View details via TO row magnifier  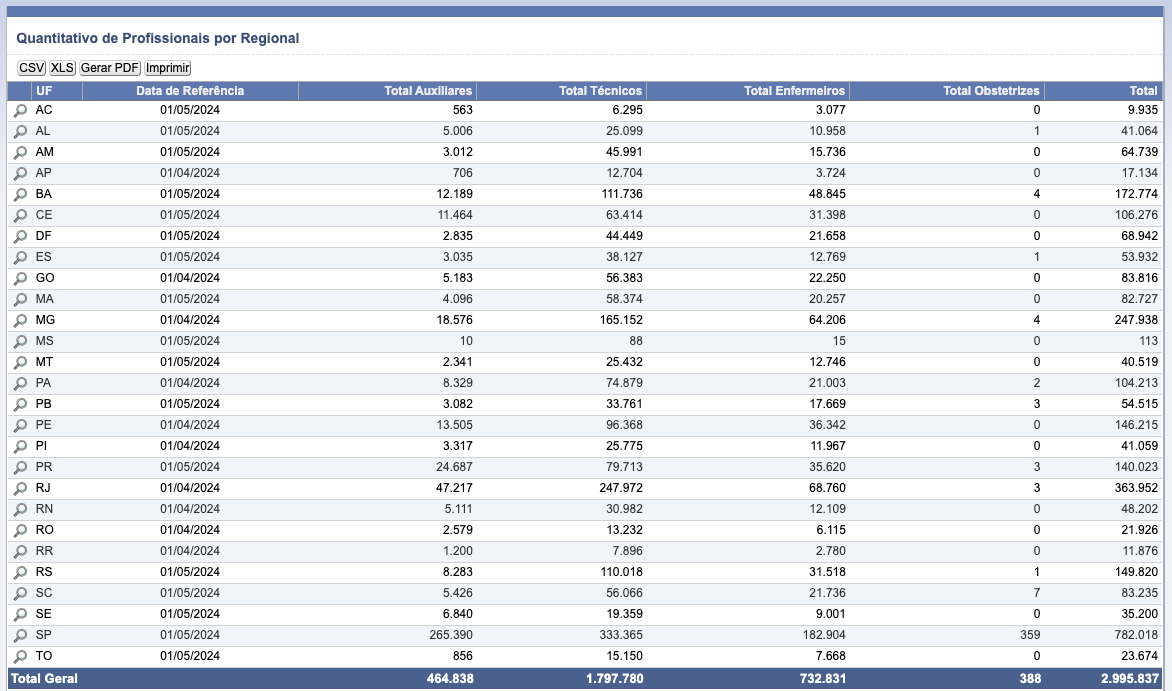click(20, 657)
